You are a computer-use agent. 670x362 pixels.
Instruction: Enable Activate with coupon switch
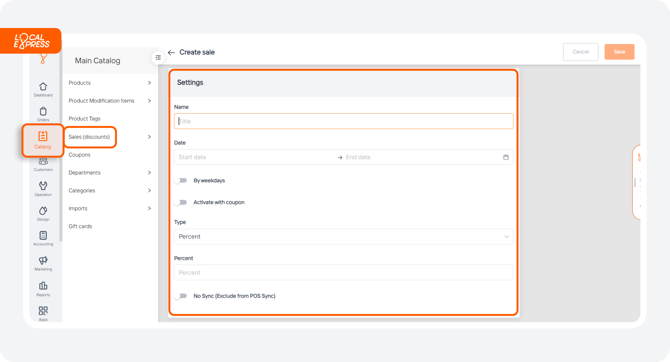click(181, 202)
